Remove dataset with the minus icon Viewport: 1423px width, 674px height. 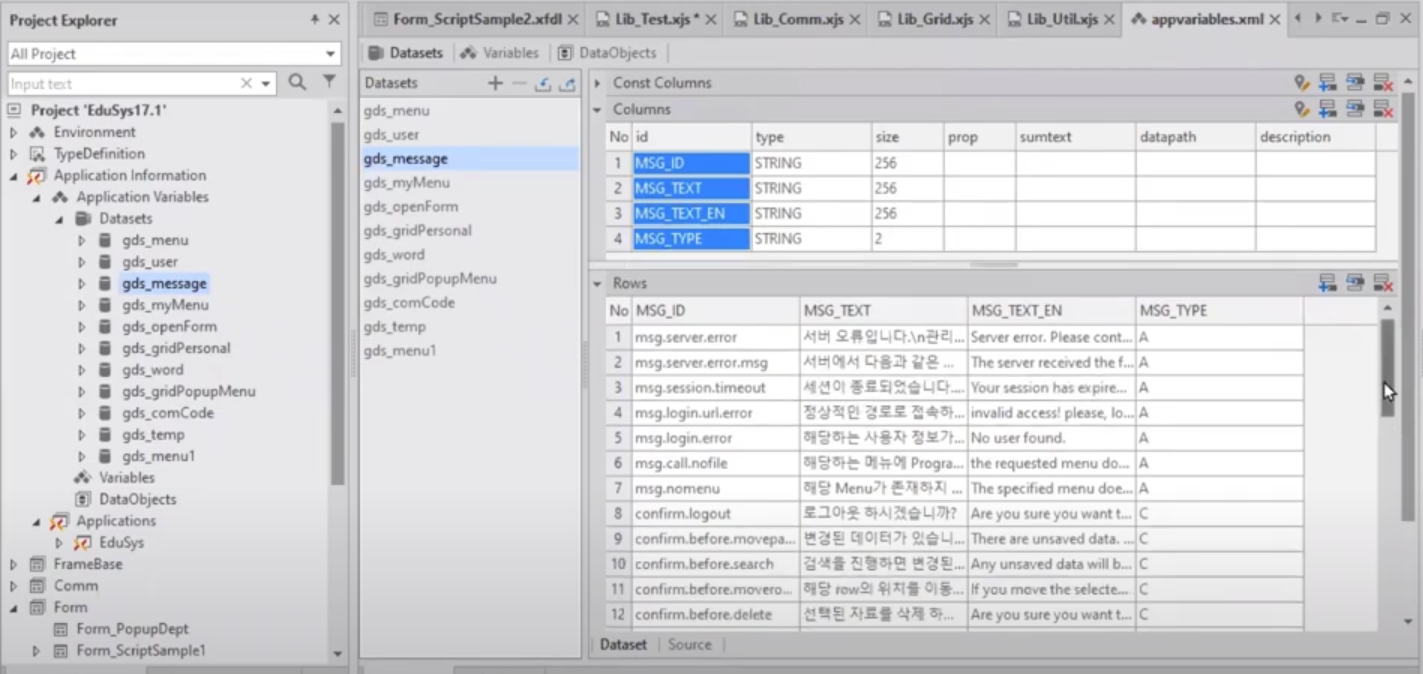[x=518, y=83]
